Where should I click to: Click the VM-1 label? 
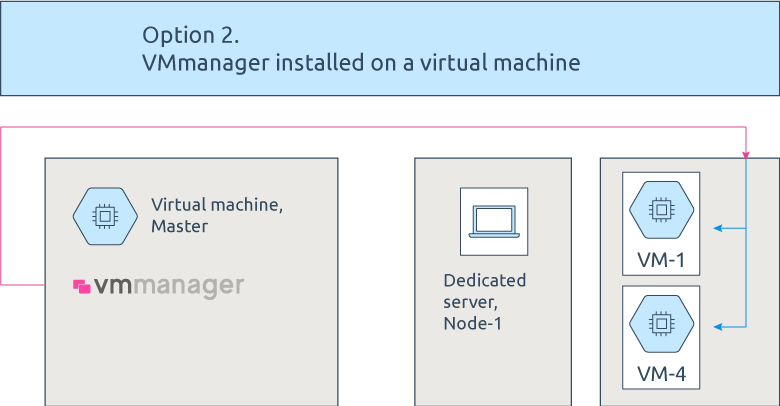point(661,260)
